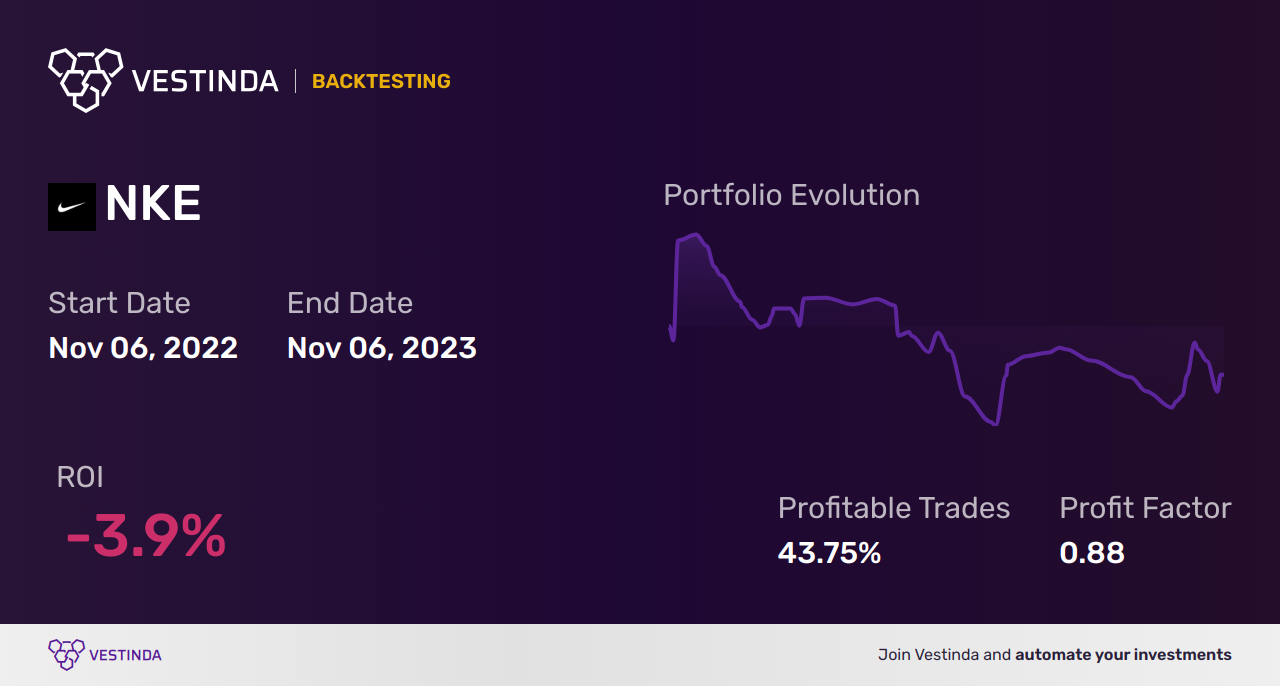Screen dimensions: 1280x686
Task: Click the Portfolio Evolution chart title
Action: (791, 195)
